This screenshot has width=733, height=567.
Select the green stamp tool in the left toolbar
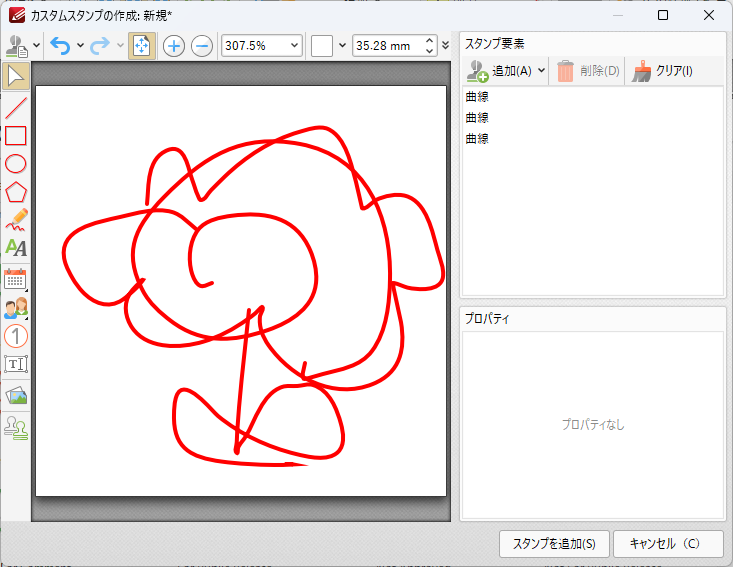coord(16,427)
